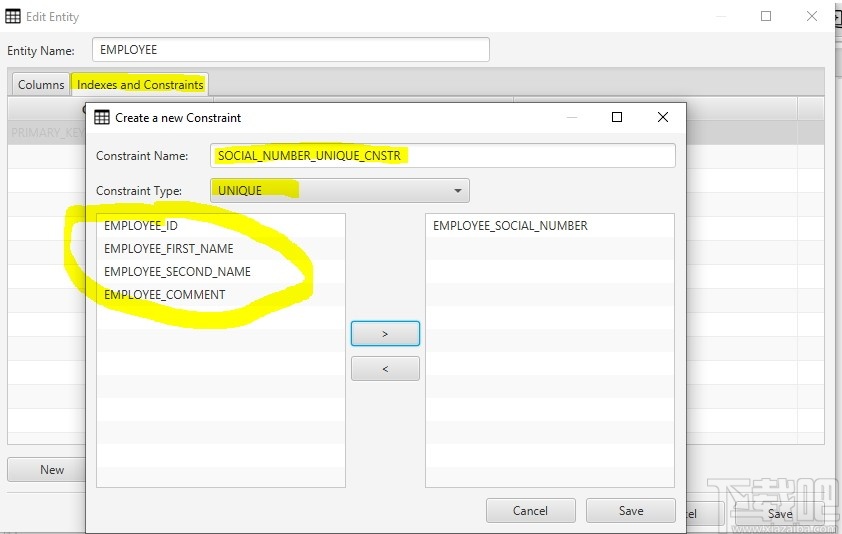Screen dimensions: 842x534
Task: Select EMPLOYEE_FIRST_NAME column
Action: pyautogui.click(x=221, y=249)
